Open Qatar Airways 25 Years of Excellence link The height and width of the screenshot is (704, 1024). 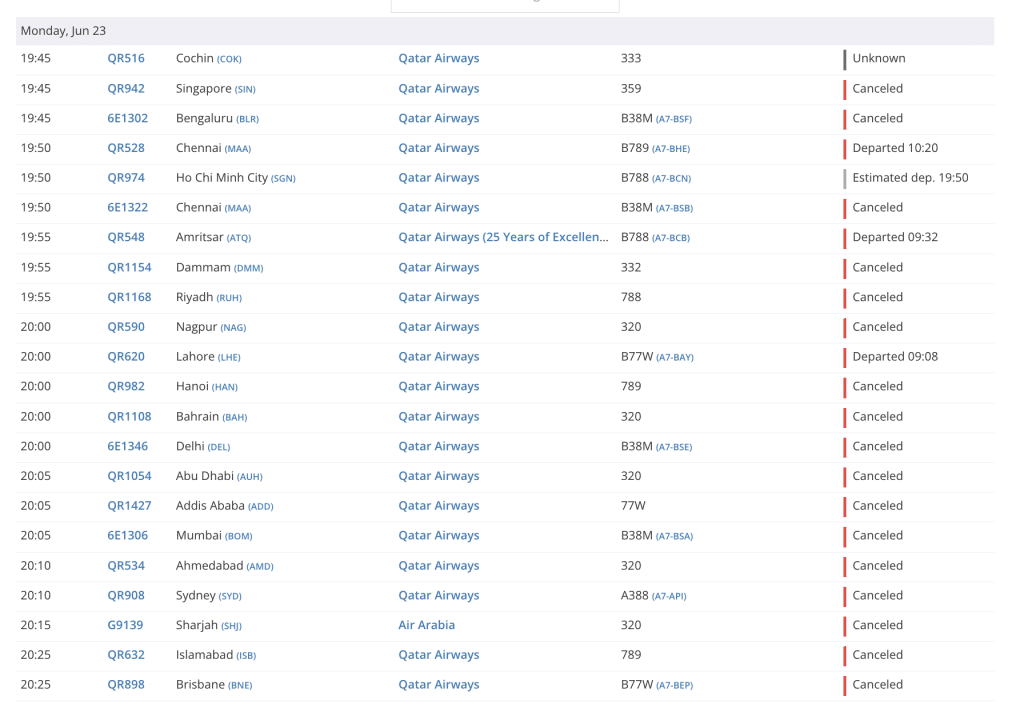click(503, 237)
